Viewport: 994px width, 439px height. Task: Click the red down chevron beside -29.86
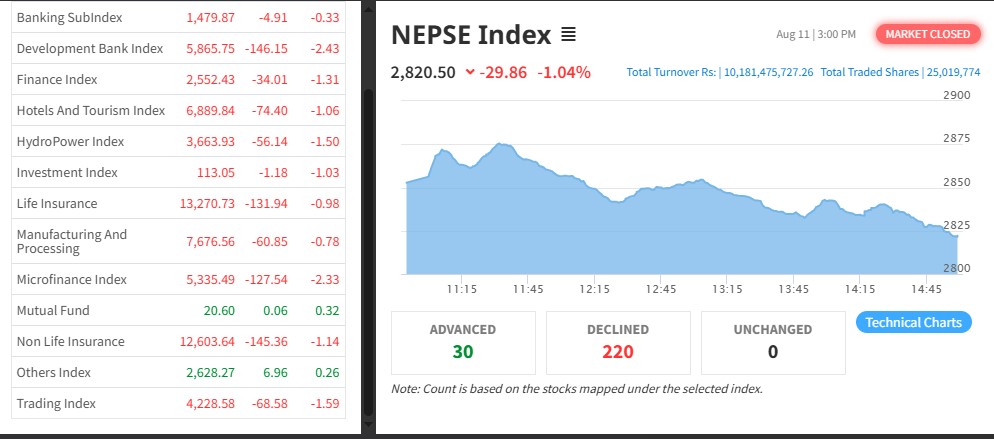pyautogui.click(x=470, y=72)
